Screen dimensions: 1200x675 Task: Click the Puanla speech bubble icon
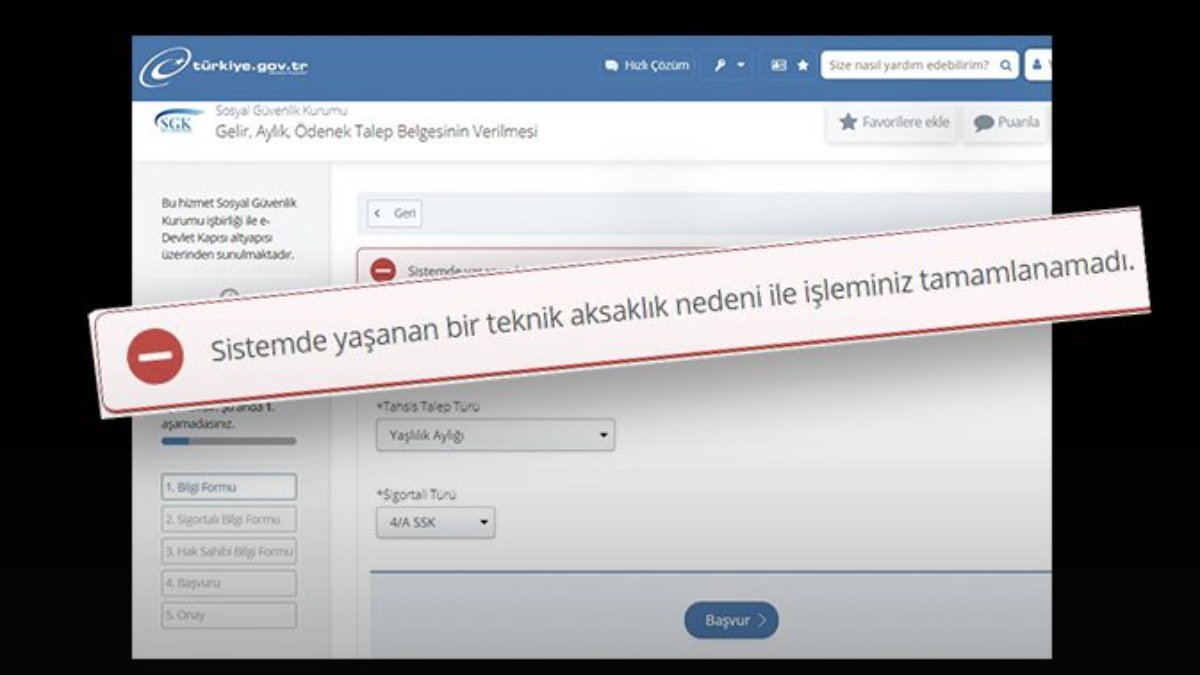click(x=983, y=124)
